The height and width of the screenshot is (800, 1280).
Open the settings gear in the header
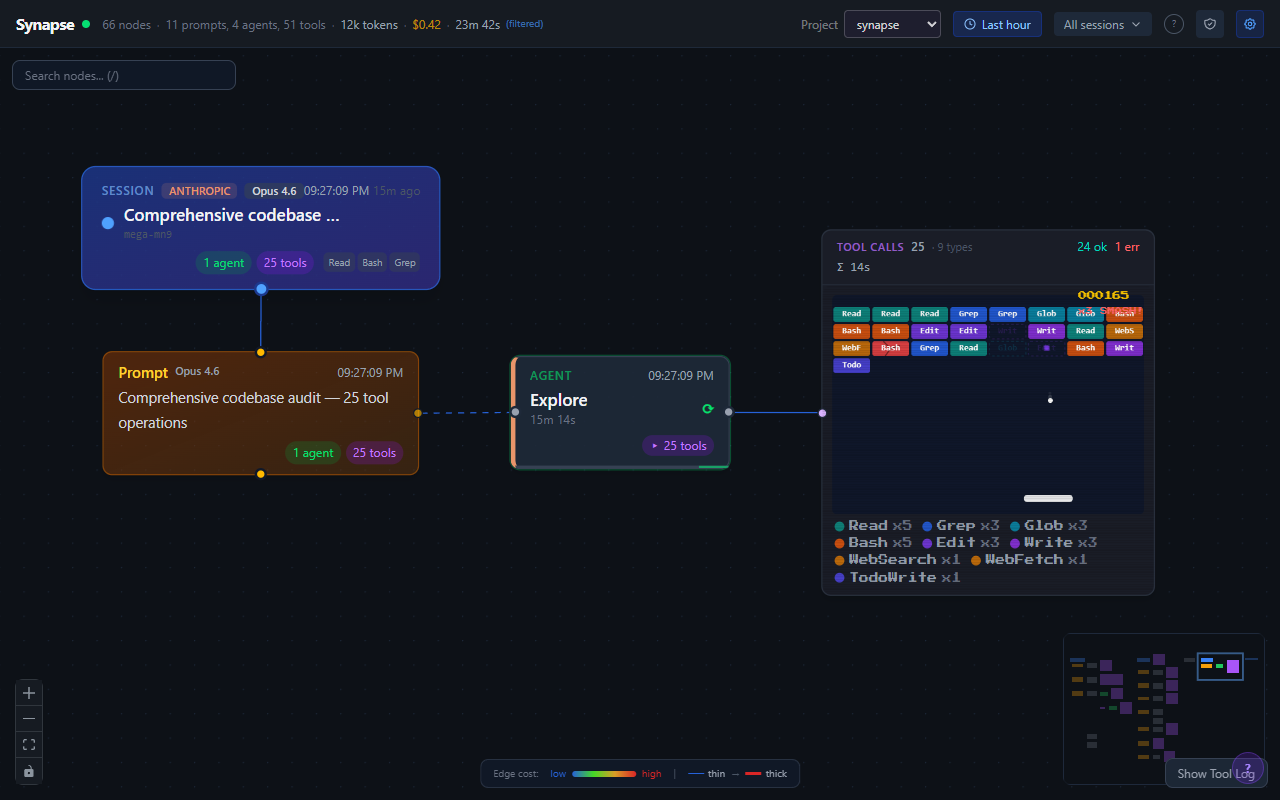pos(1249,23)
